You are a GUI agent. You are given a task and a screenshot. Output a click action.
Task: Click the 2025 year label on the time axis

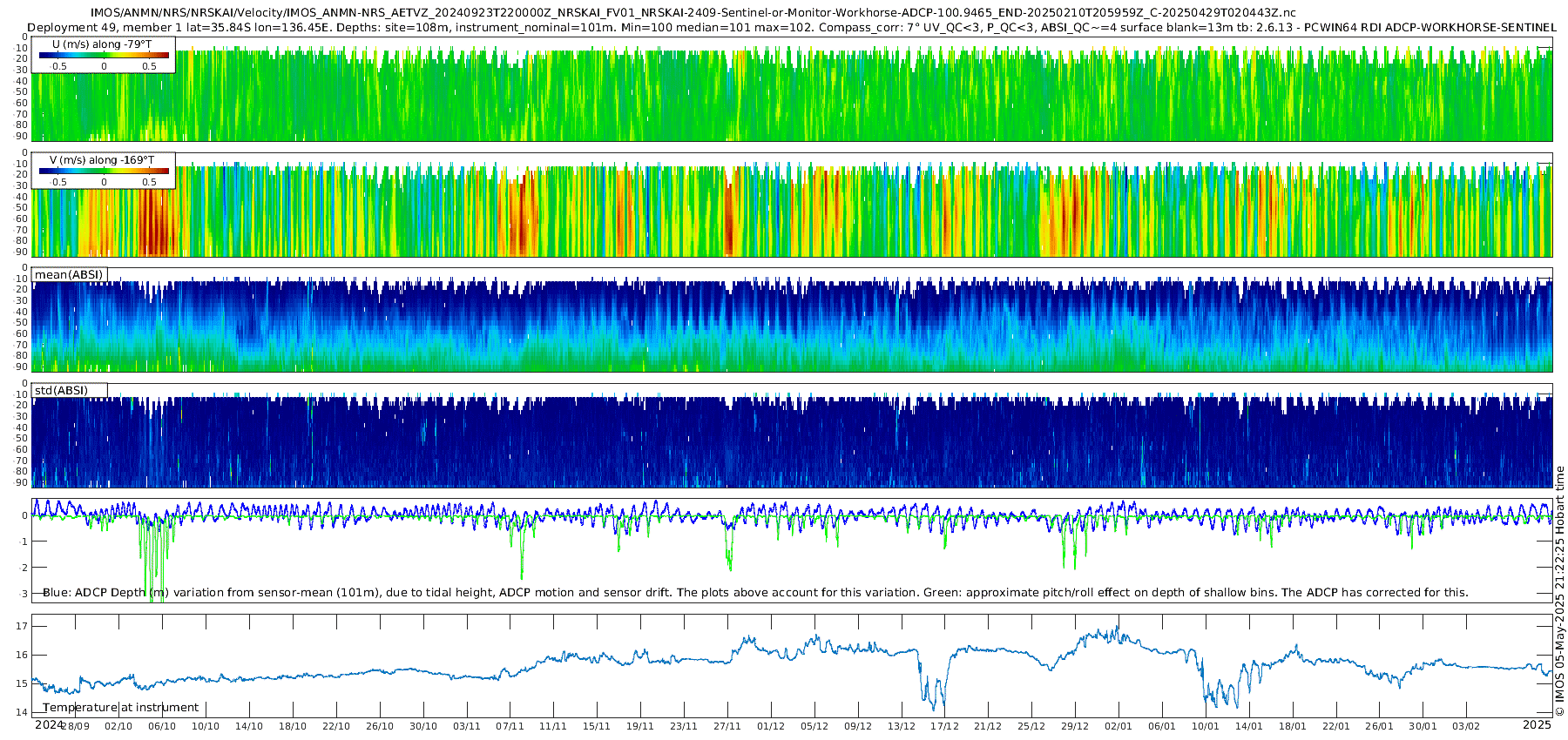pyautogui.click(x=1537, y=724)
